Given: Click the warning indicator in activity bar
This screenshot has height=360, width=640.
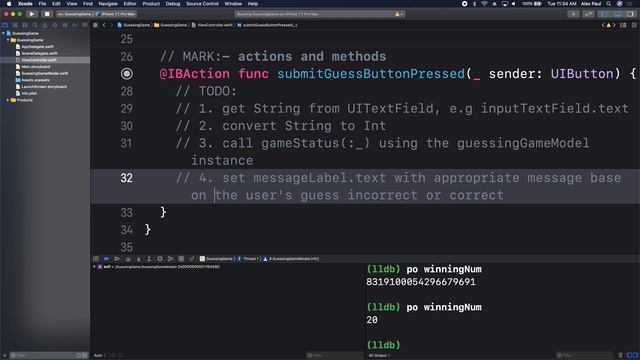Looking at the screenshot, I should pyautogui.click(x=397, y=14).
